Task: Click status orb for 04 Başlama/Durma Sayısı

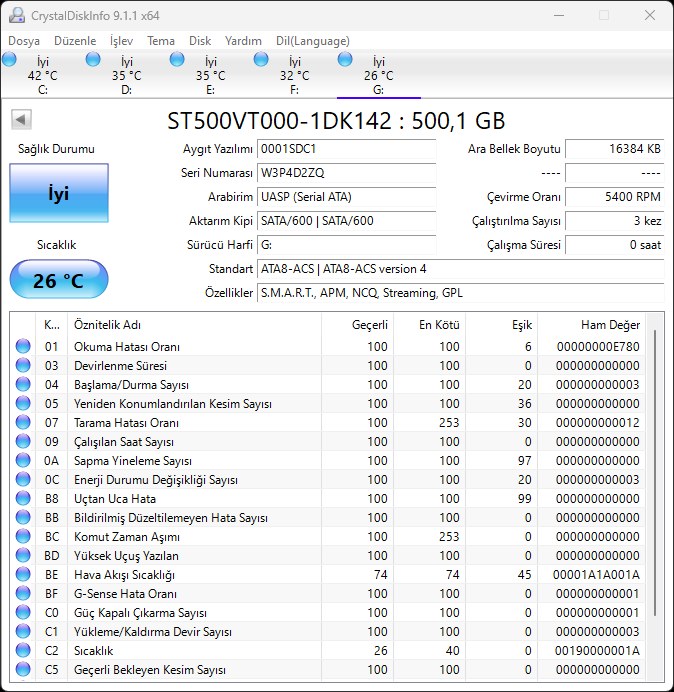Action: click(23, 384)
